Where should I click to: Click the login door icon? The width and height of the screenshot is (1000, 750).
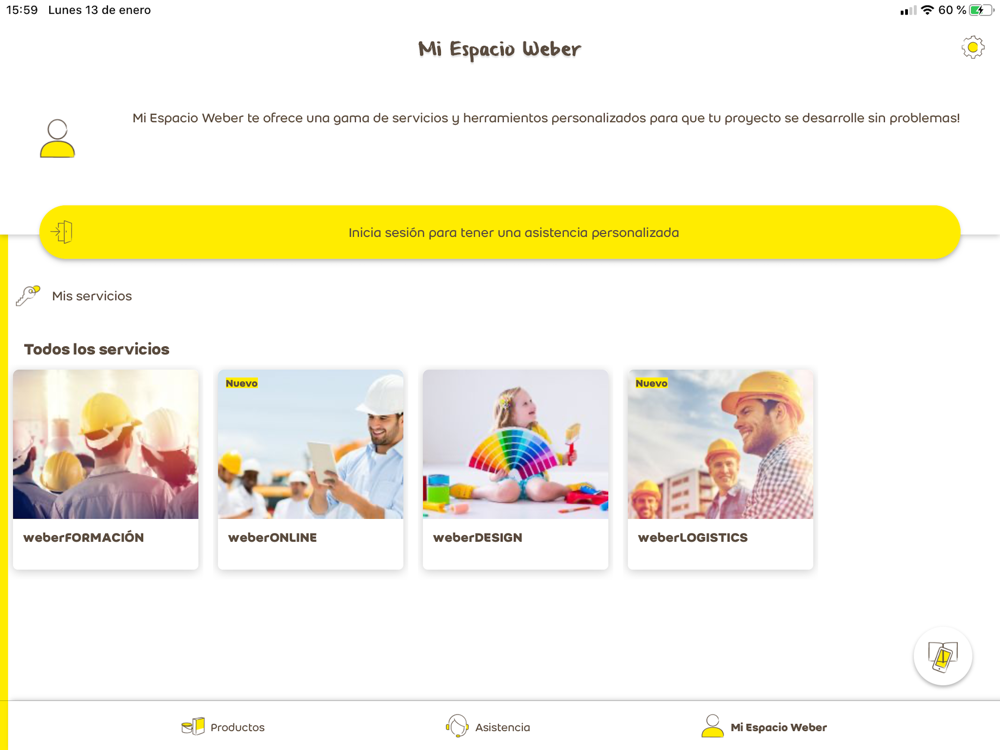[62, 232]
